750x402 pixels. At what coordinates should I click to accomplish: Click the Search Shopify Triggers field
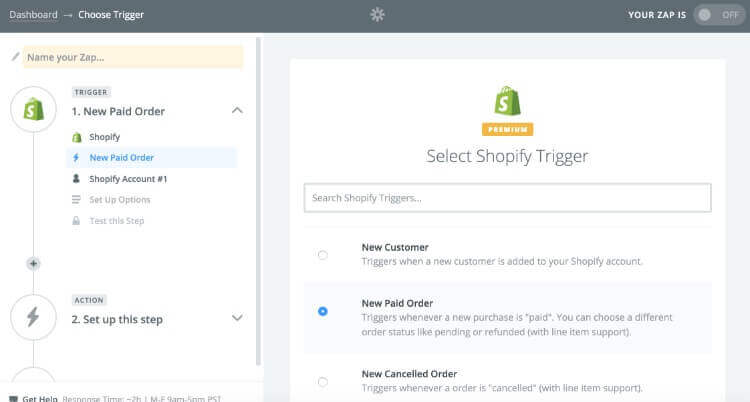(x=507, y=198)
